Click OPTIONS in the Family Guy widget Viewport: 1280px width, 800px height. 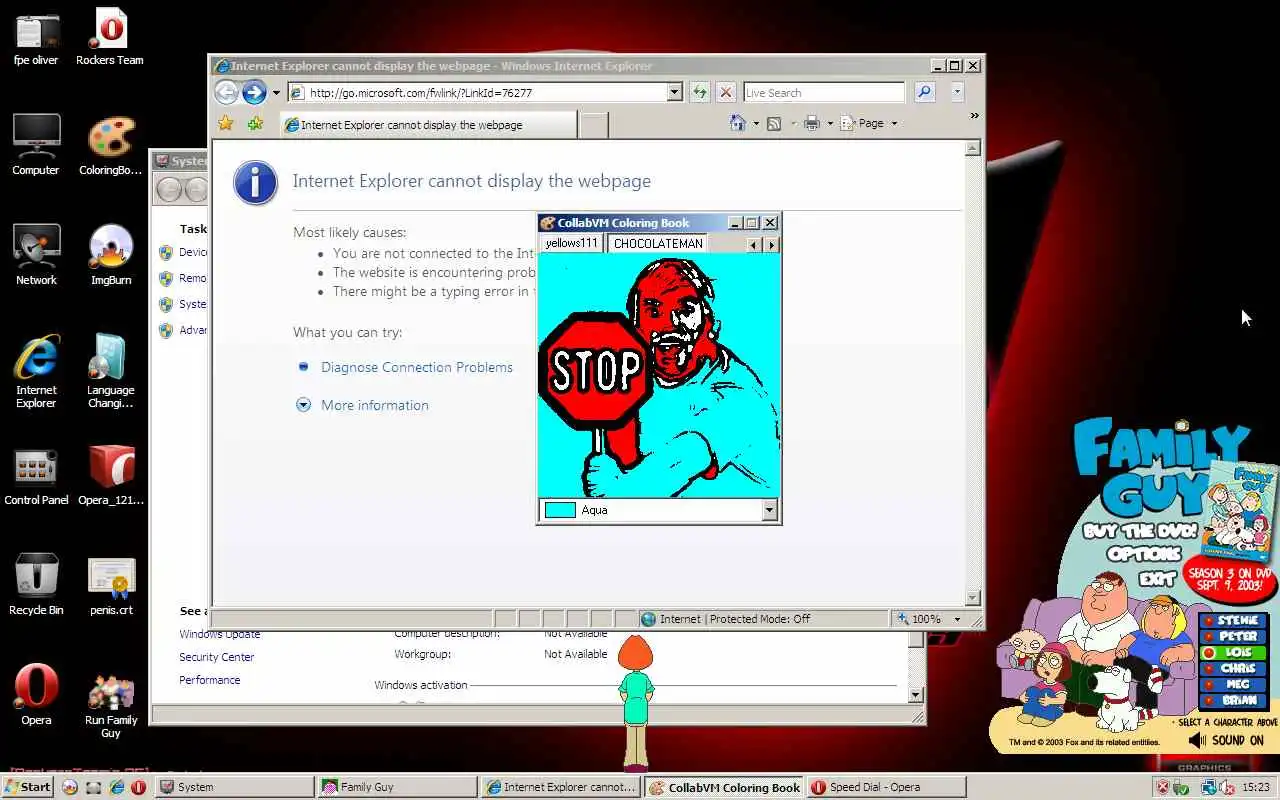pyautogui.click(x=1144, y=553)
